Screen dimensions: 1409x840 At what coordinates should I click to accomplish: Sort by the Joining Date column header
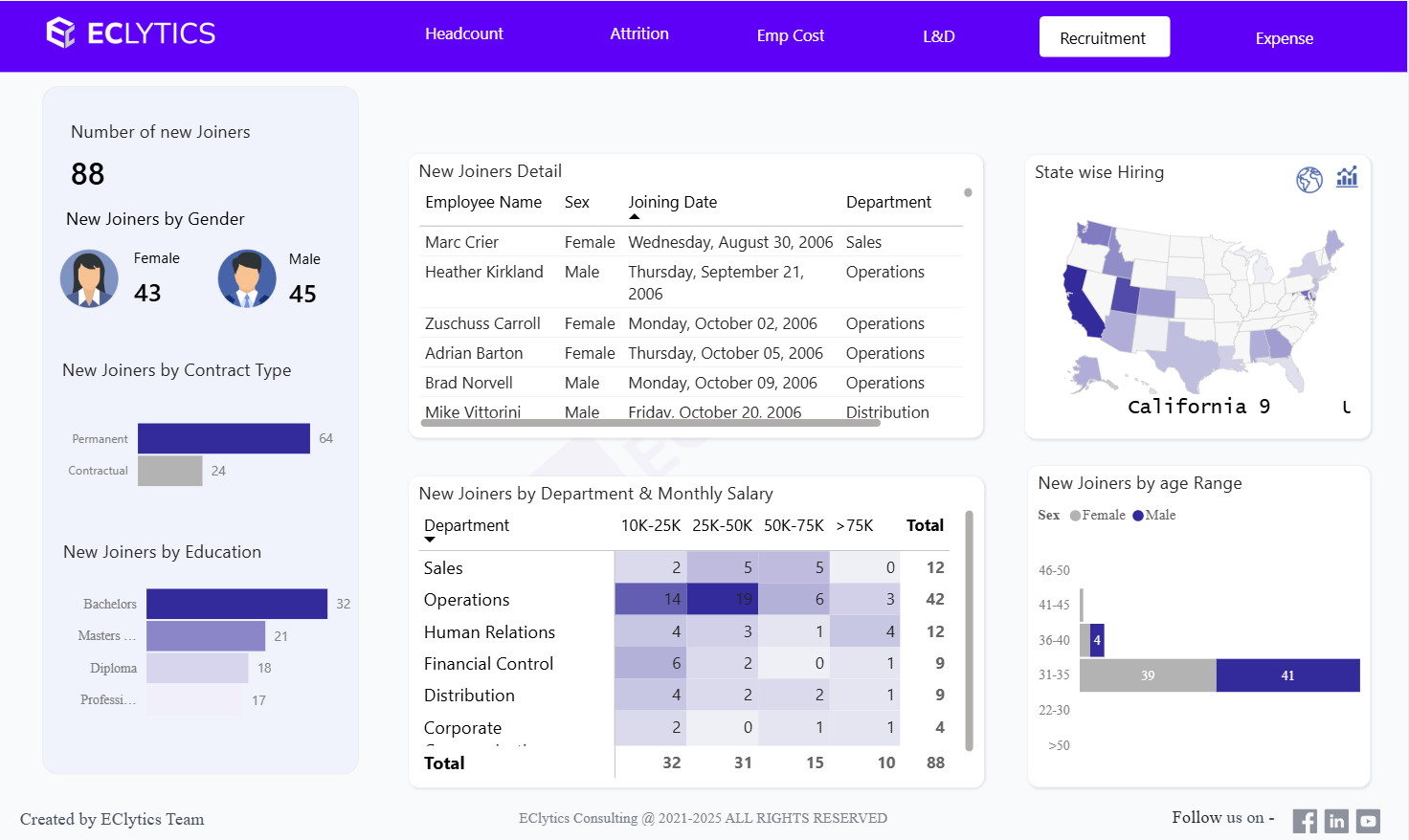coord(672,202)
